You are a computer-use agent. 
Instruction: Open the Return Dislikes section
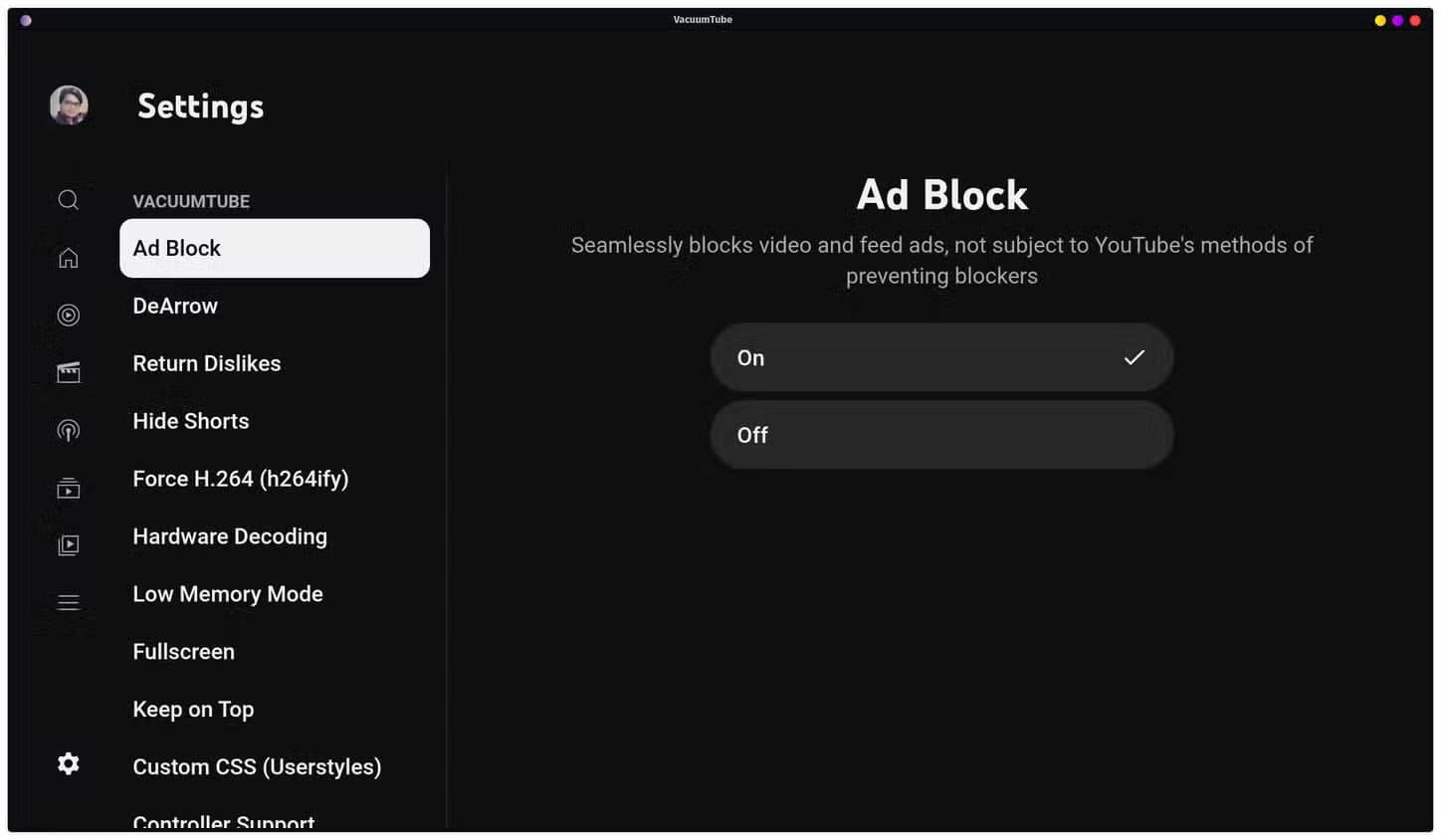coord(206,363)
